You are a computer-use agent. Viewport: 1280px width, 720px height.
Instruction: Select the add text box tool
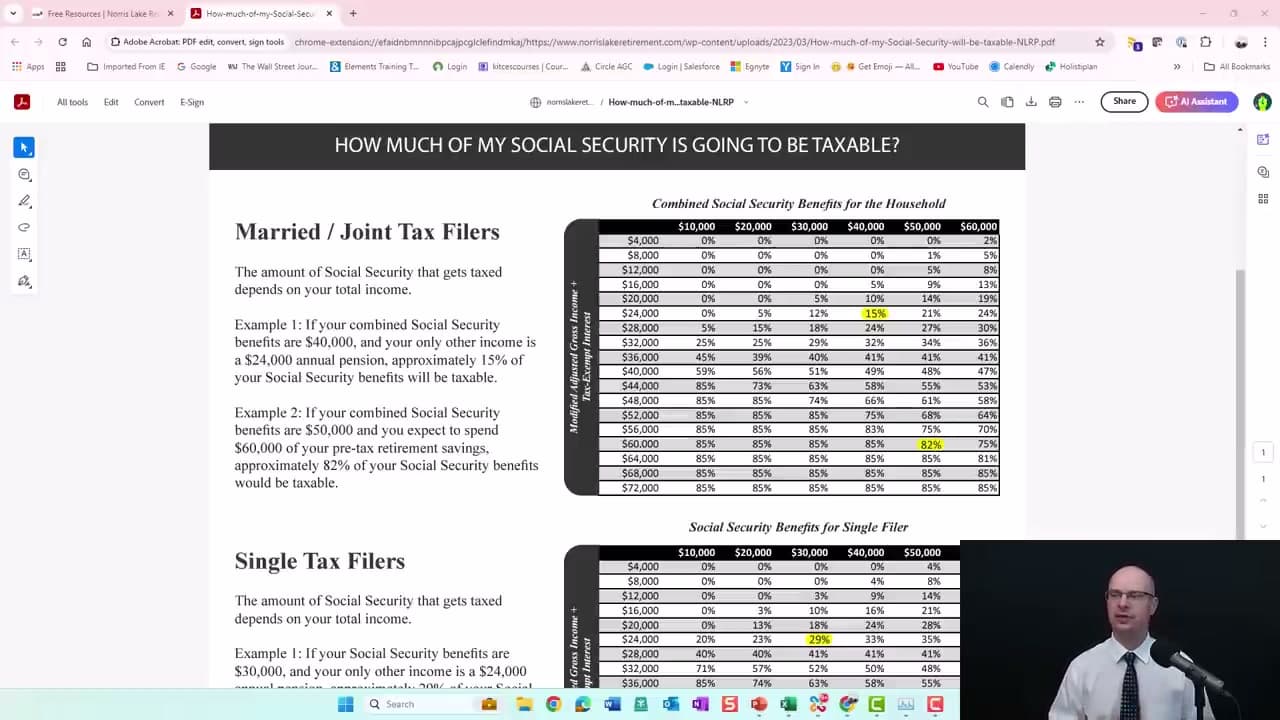pos(24,254)
